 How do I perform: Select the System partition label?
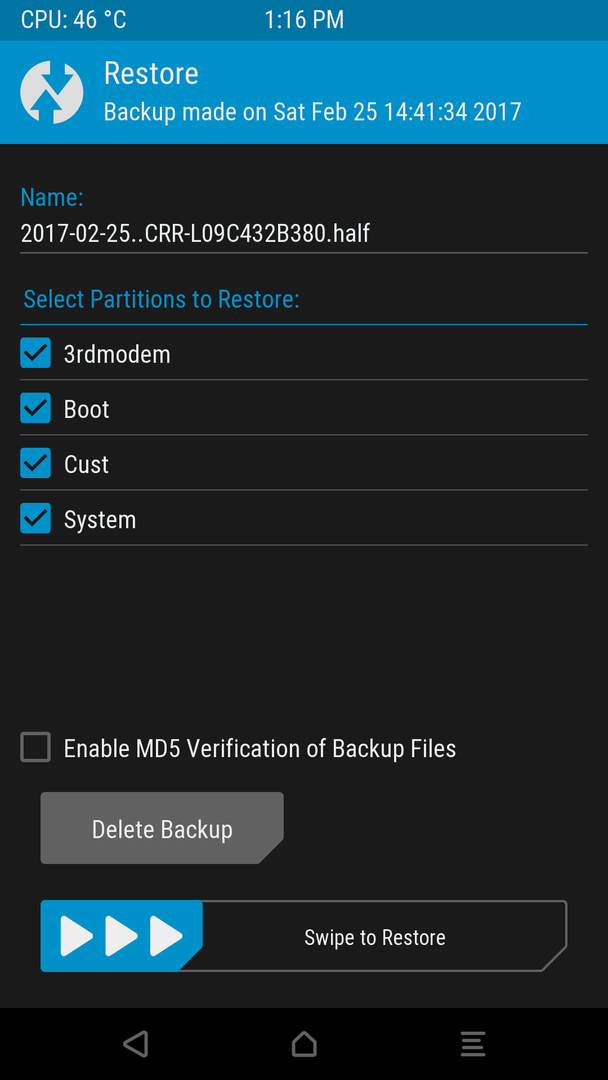pos(100,519)
